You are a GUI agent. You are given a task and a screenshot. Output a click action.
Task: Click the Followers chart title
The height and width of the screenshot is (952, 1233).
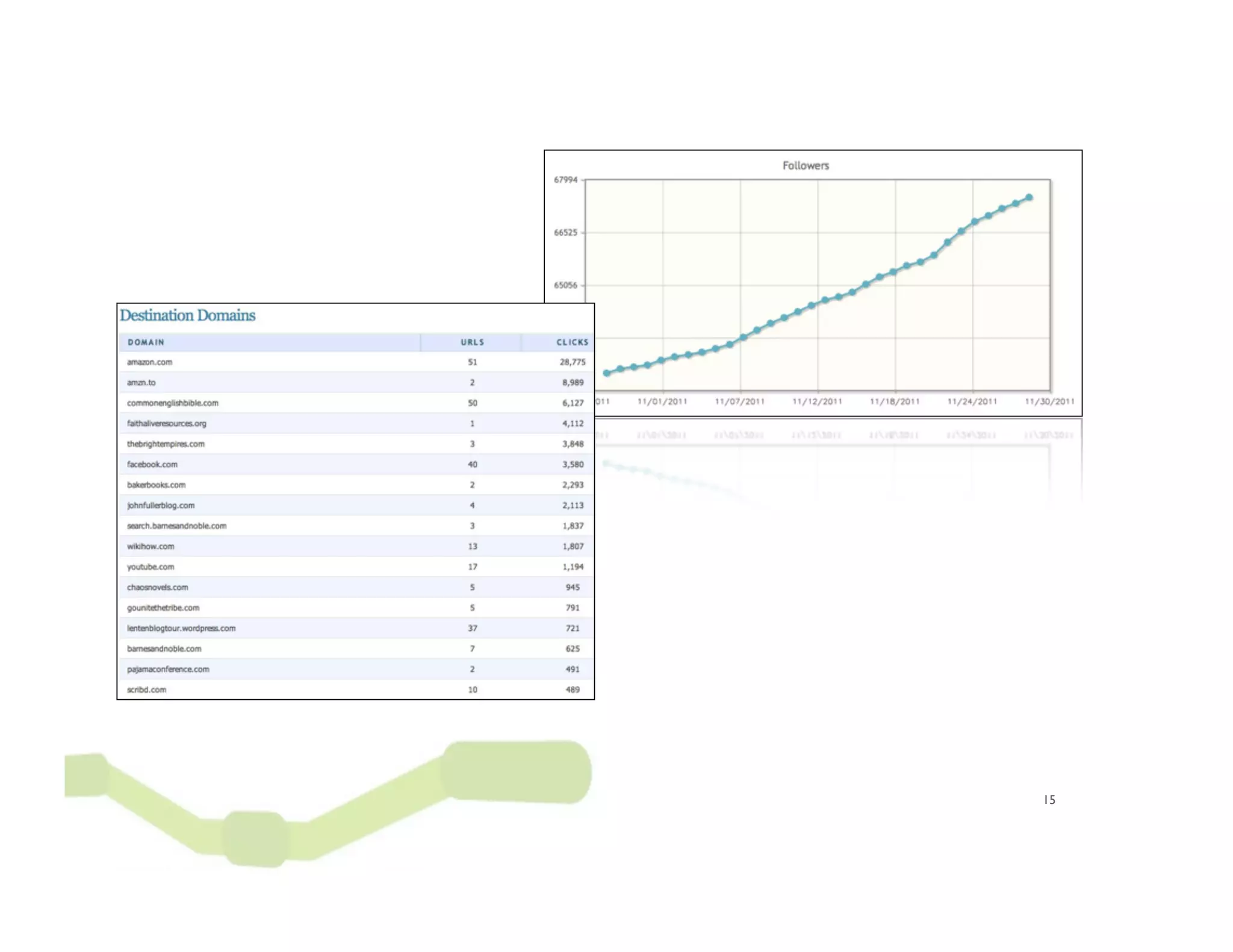pos(806,165)
